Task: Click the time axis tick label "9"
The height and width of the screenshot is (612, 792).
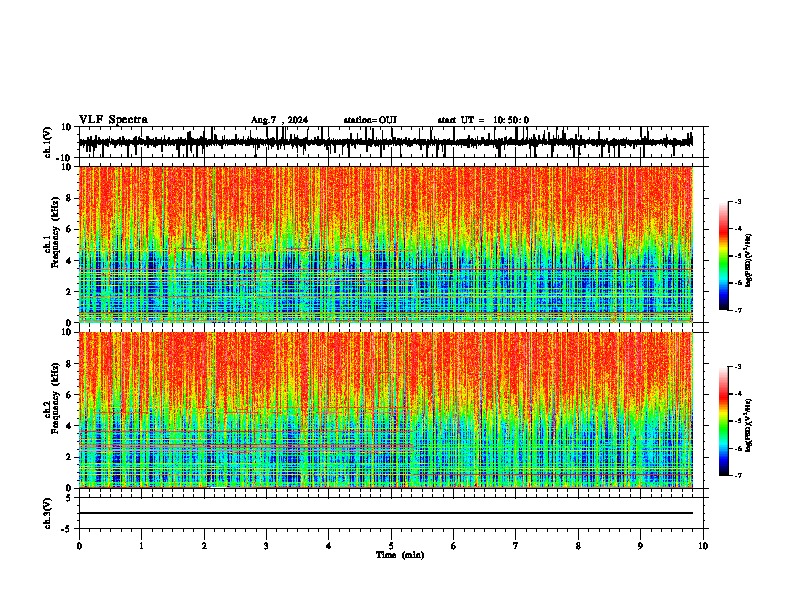Action: click(640, 546)
